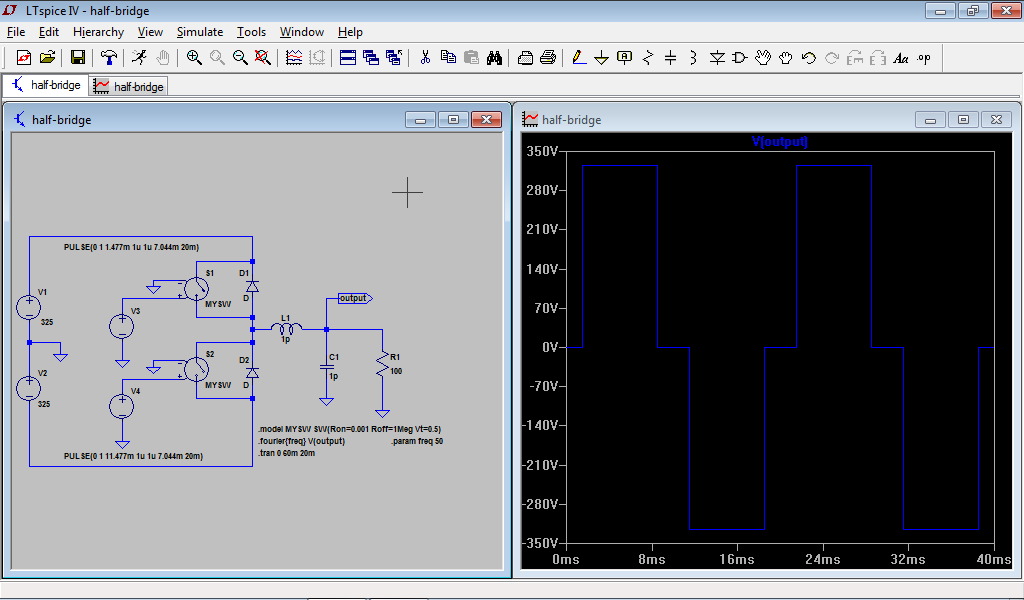
Task: Switch to the half-bridge schematic tab
Action: point(46,85)
